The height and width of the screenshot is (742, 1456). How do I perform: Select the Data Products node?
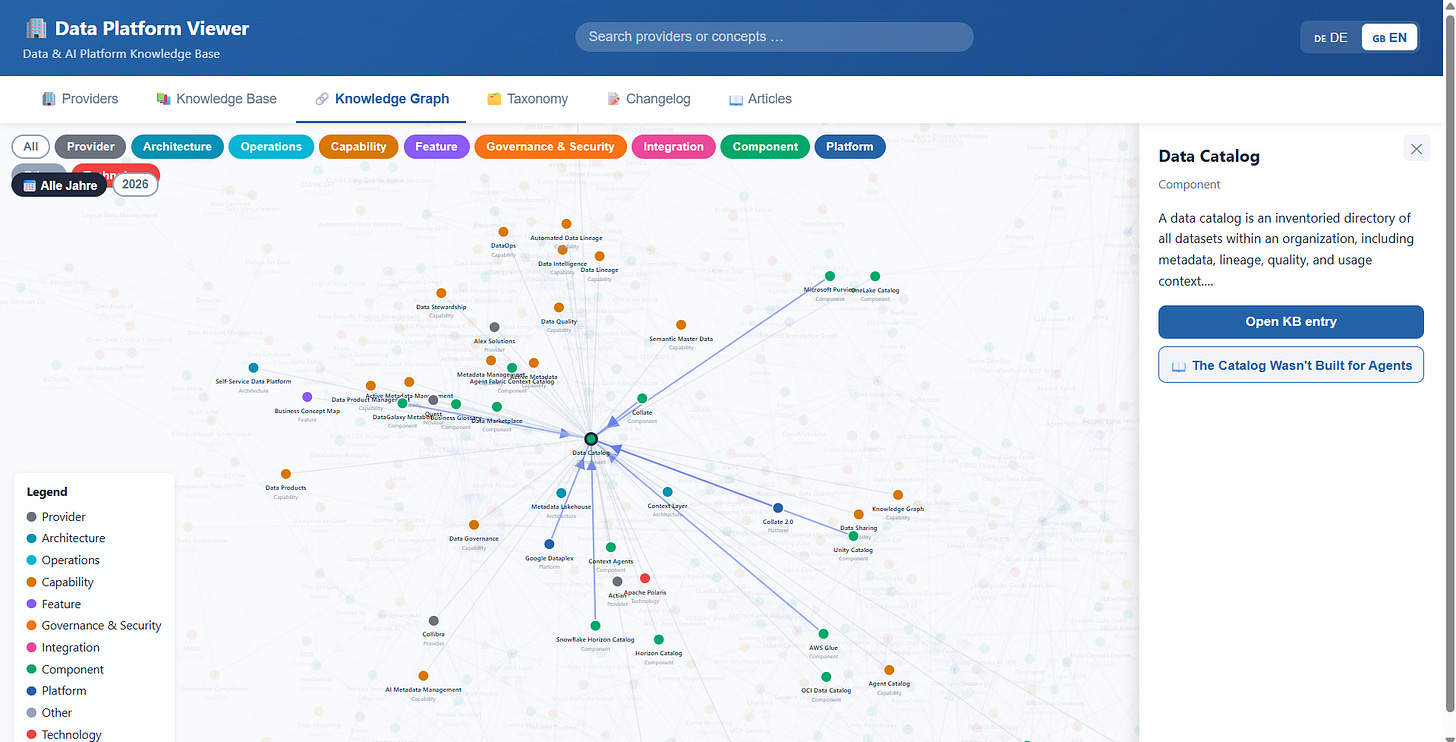286,474
